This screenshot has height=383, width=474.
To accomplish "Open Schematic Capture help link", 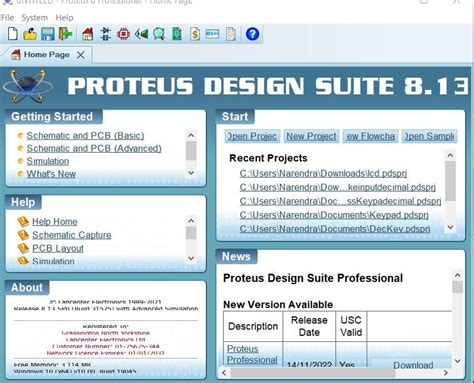I will pyautogui.click(x=72, y=235).
